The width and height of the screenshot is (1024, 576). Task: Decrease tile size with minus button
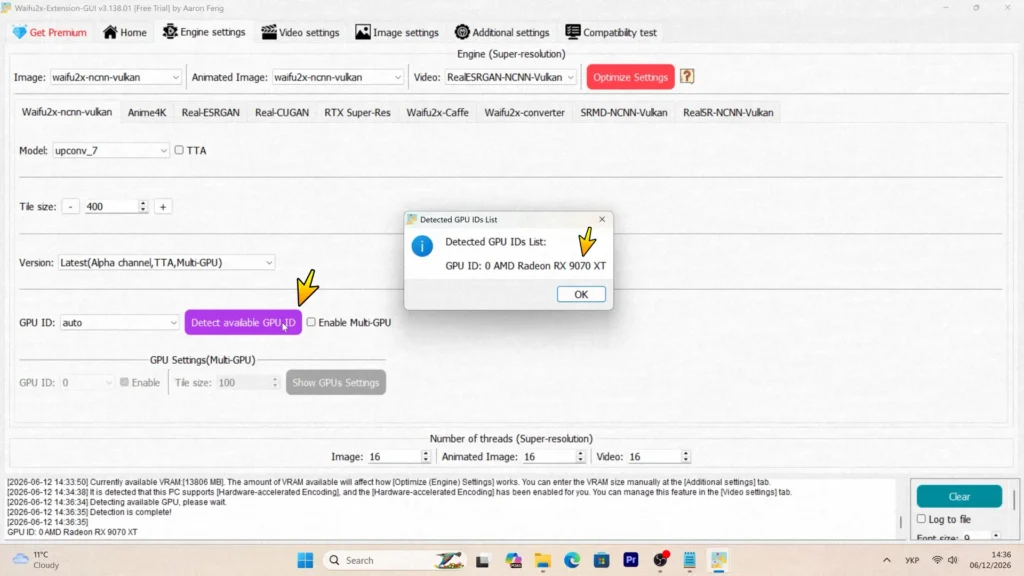71,206
